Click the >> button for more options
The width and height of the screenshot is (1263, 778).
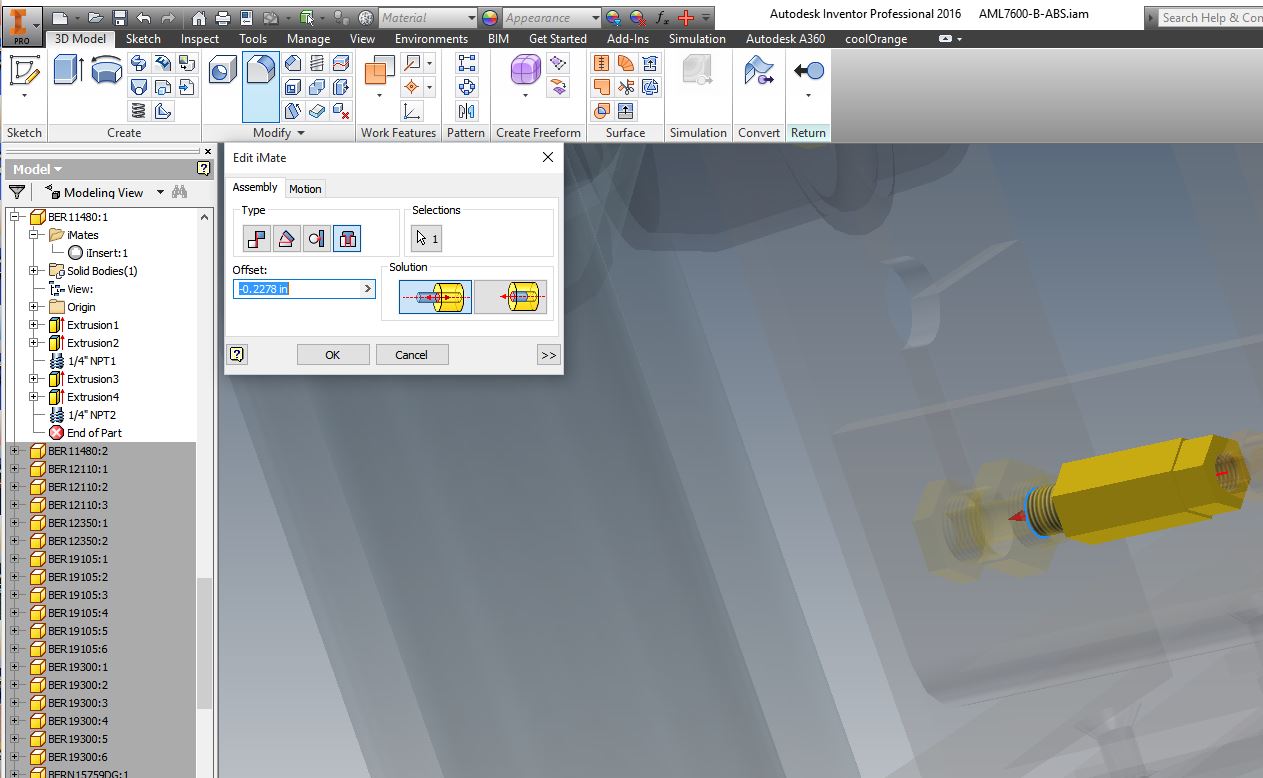click(548, 354)
